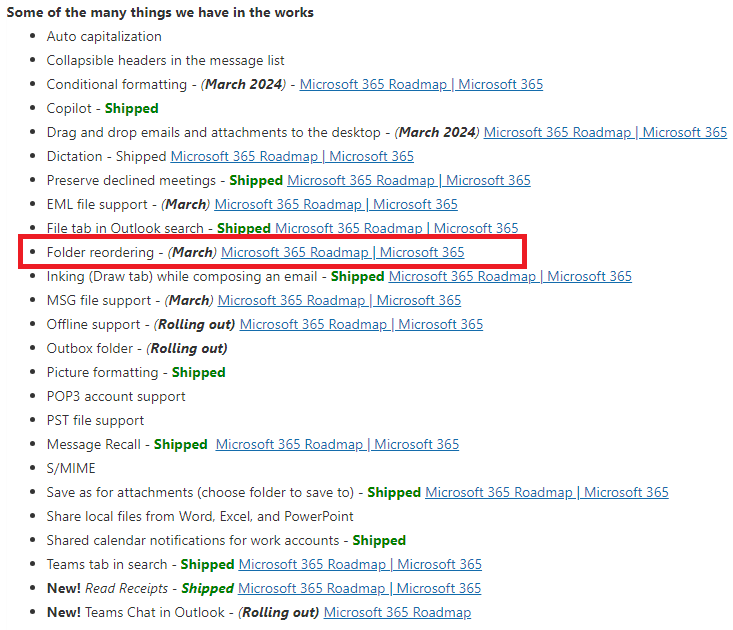Click the 'Conditional formatting' item text

(x=117, y=84)
